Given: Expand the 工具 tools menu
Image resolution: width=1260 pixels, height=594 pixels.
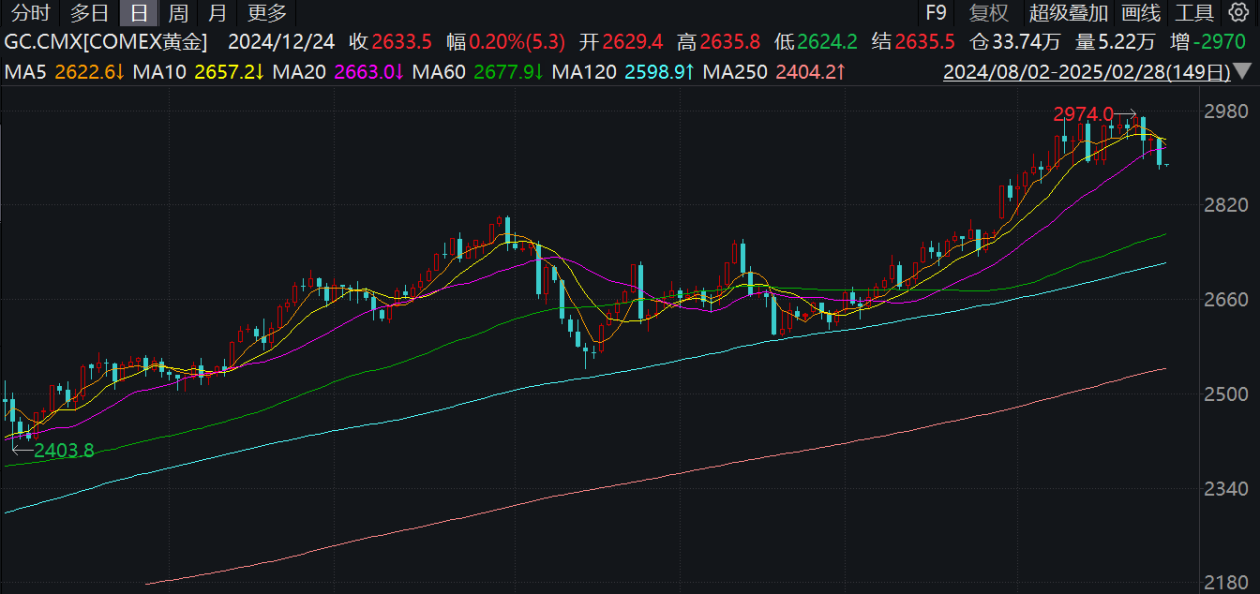Looking at the screenshot, I should [1194, 13].
